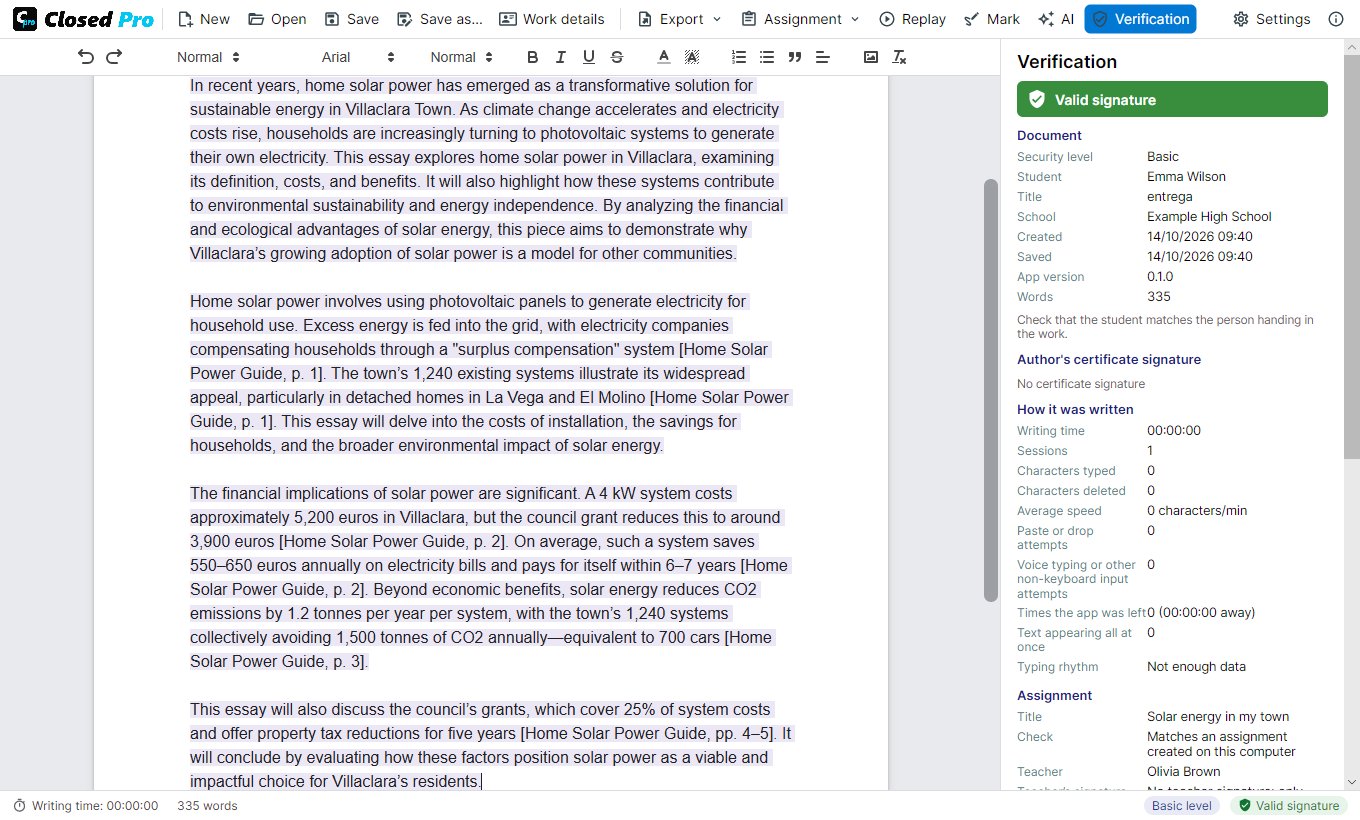Toggle strikethrough formatting
Viewport: 1360px width, 820px height.
[616, 57]
